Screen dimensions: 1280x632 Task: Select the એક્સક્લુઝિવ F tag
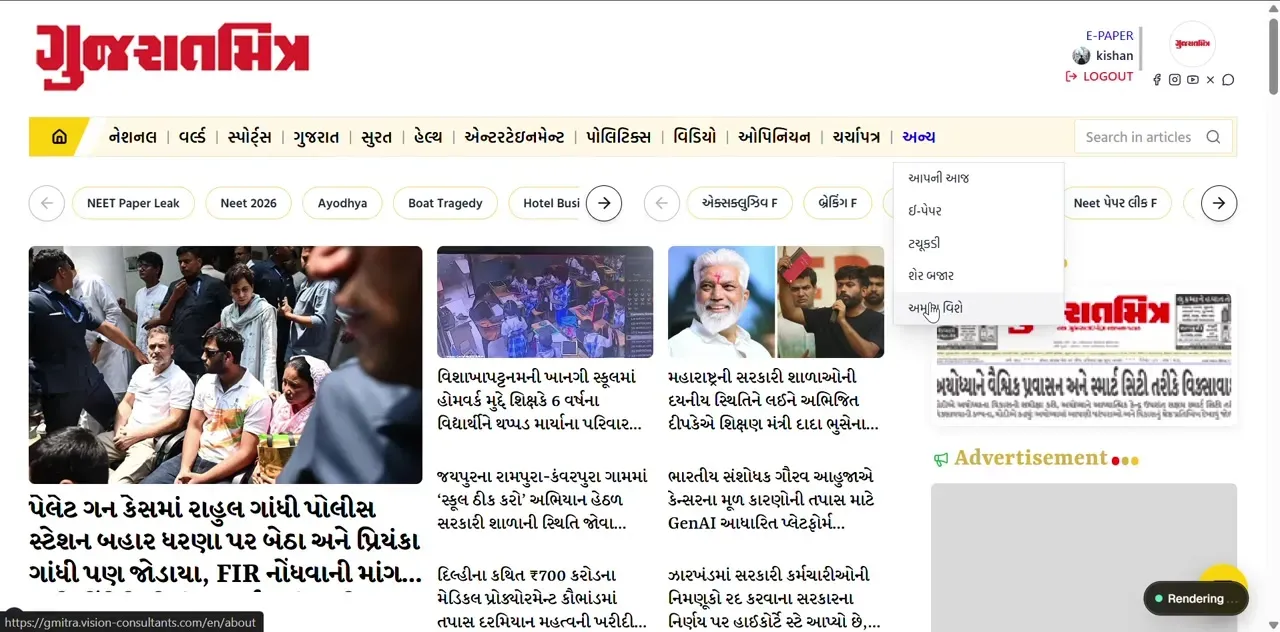tap(739, 203)
